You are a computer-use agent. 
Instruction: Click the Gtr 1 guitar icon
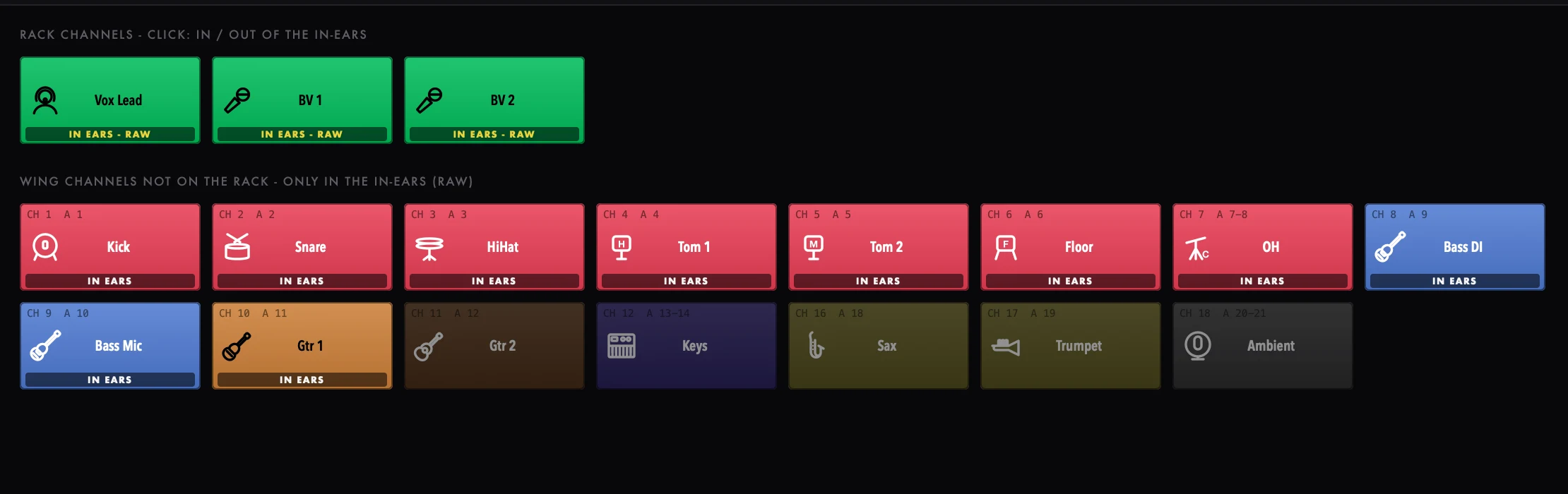click(237, 346)
